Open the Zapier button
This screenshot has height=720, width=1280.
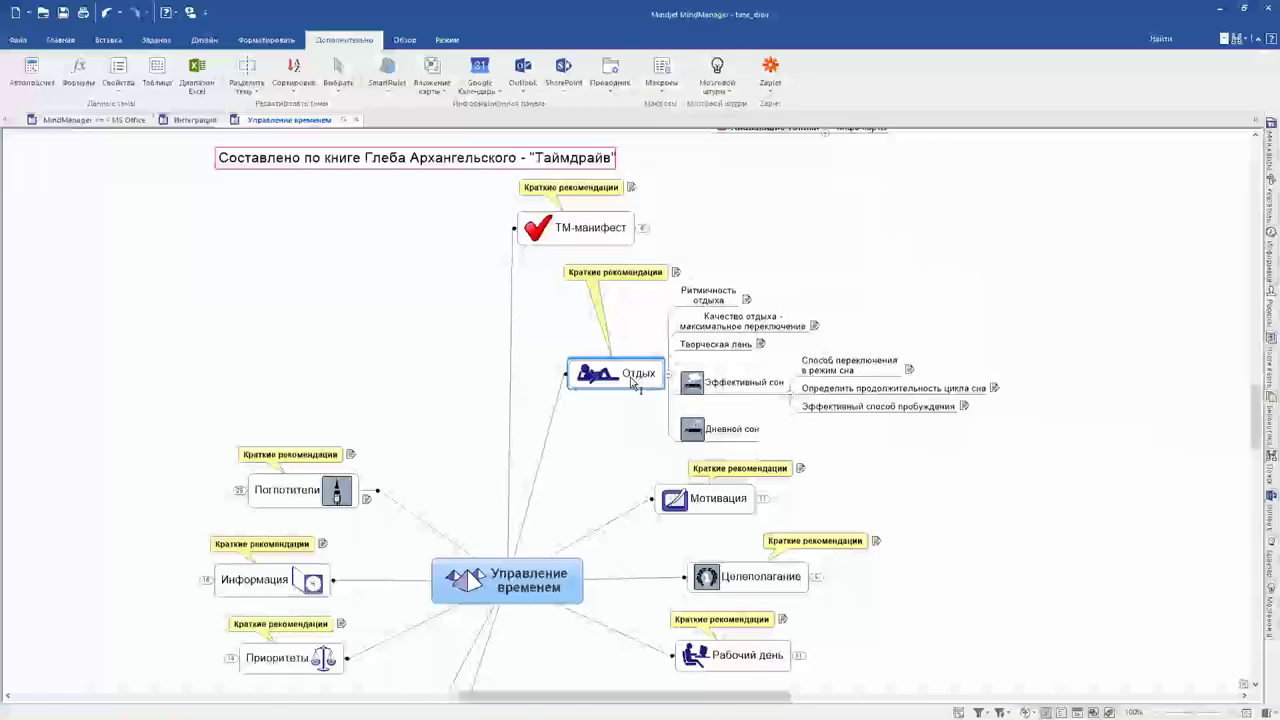pos(770,73)
